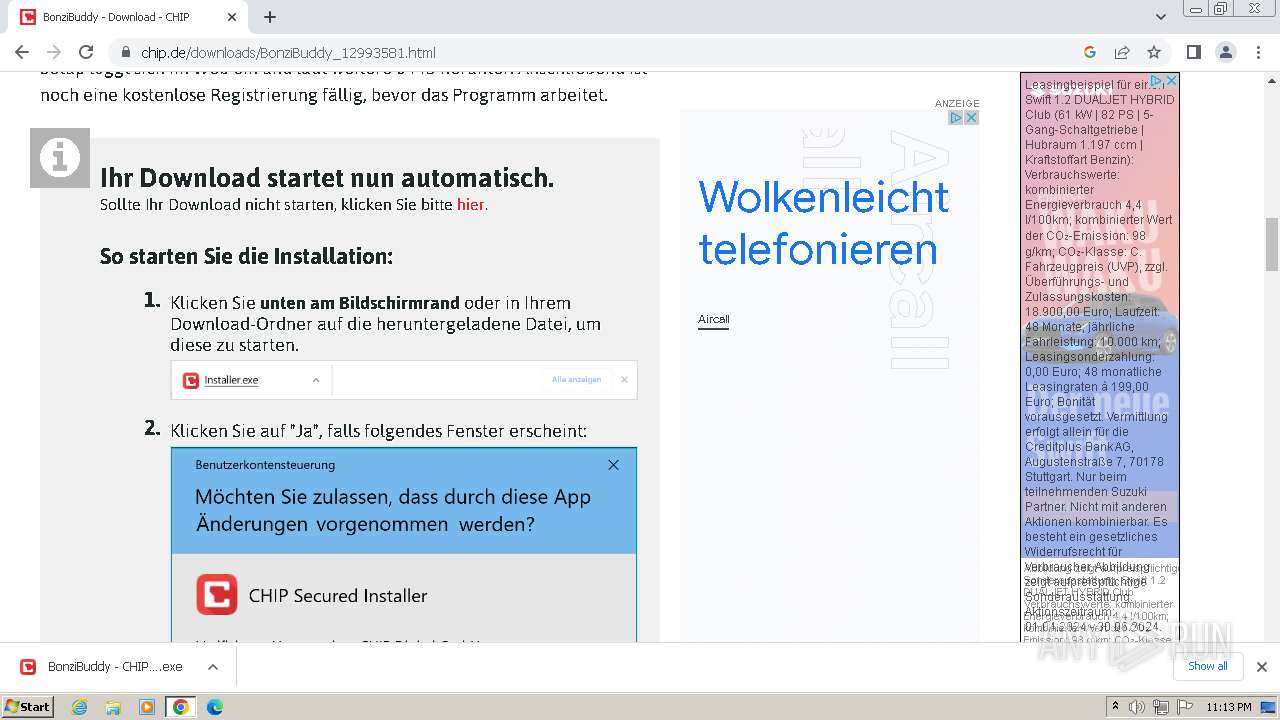Go back to the previous page
The height and width of the screenshot is (720, 1280).
point(22,52)
